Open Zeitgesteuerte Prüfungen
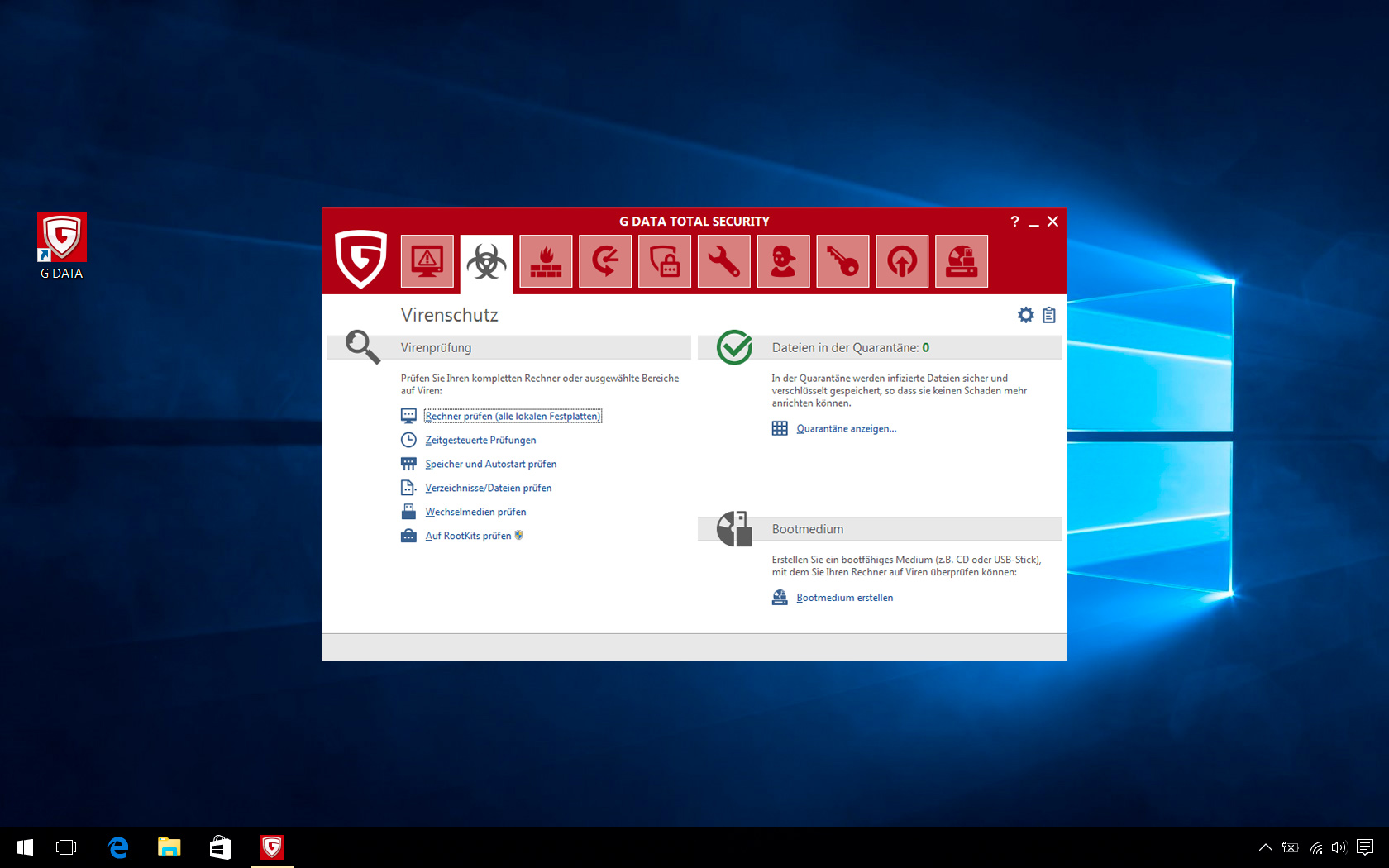Viewport: 1389px width, 868px height. click(480, 440)
